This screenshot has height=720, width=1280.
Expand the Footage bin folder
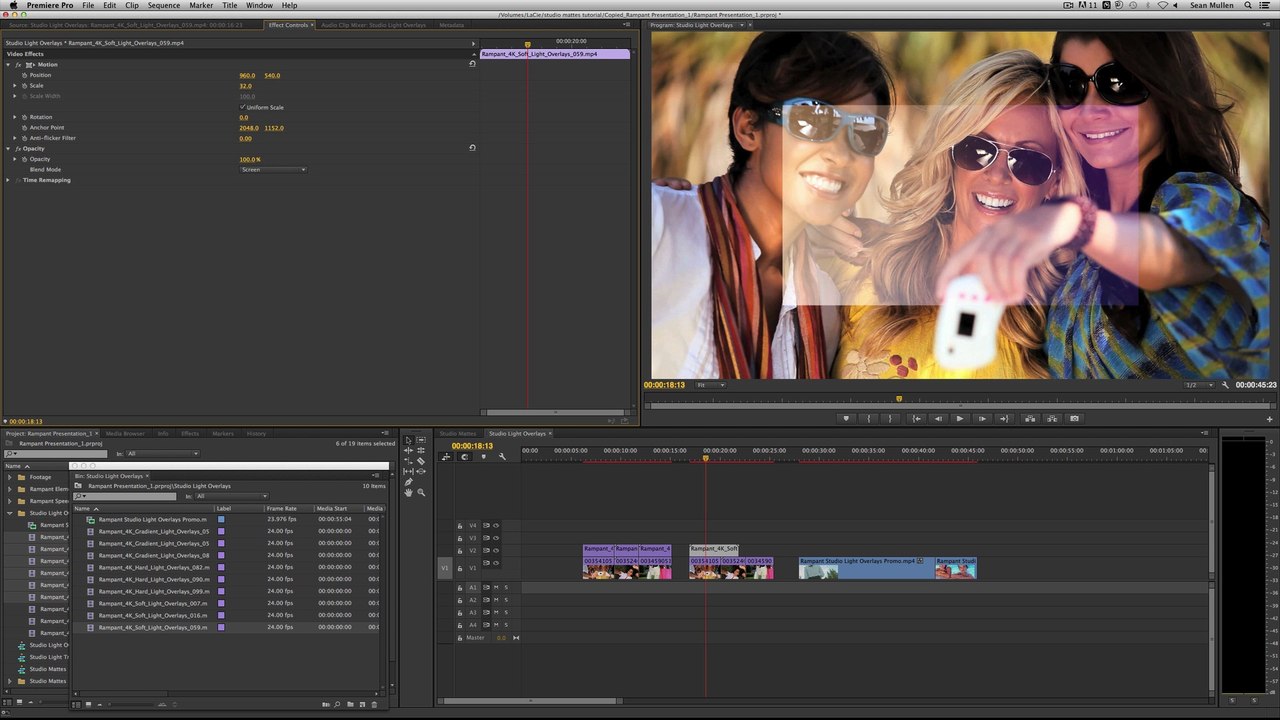[9, 477]
